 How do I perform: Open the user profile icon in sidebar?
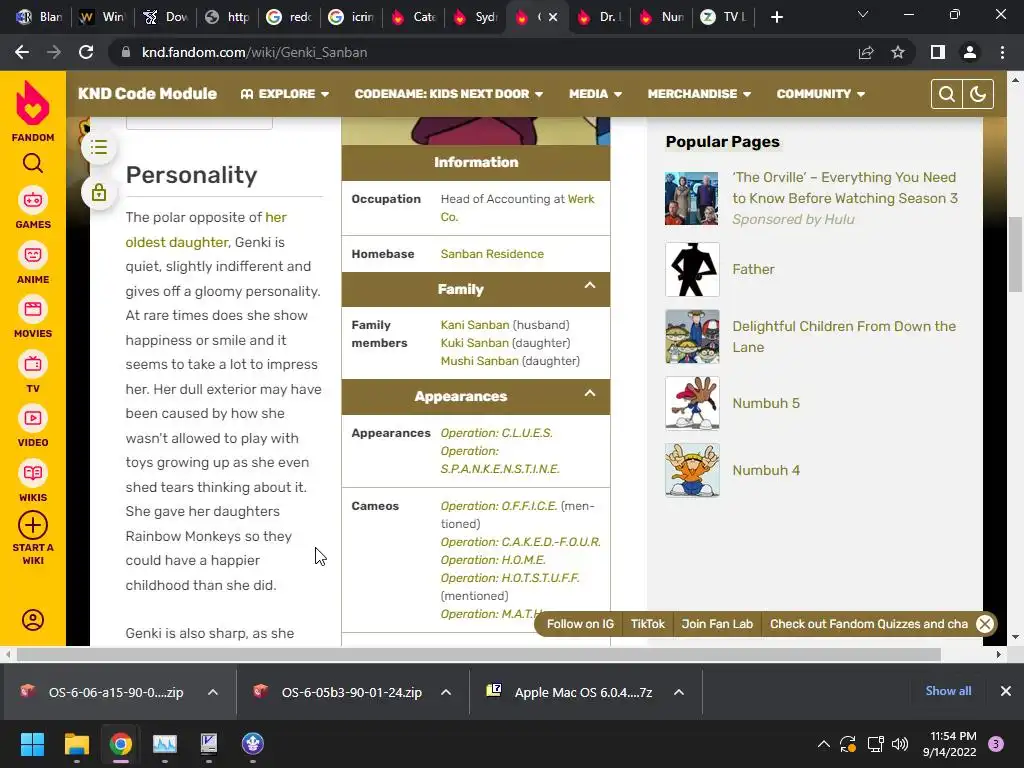tap(33, 620)
